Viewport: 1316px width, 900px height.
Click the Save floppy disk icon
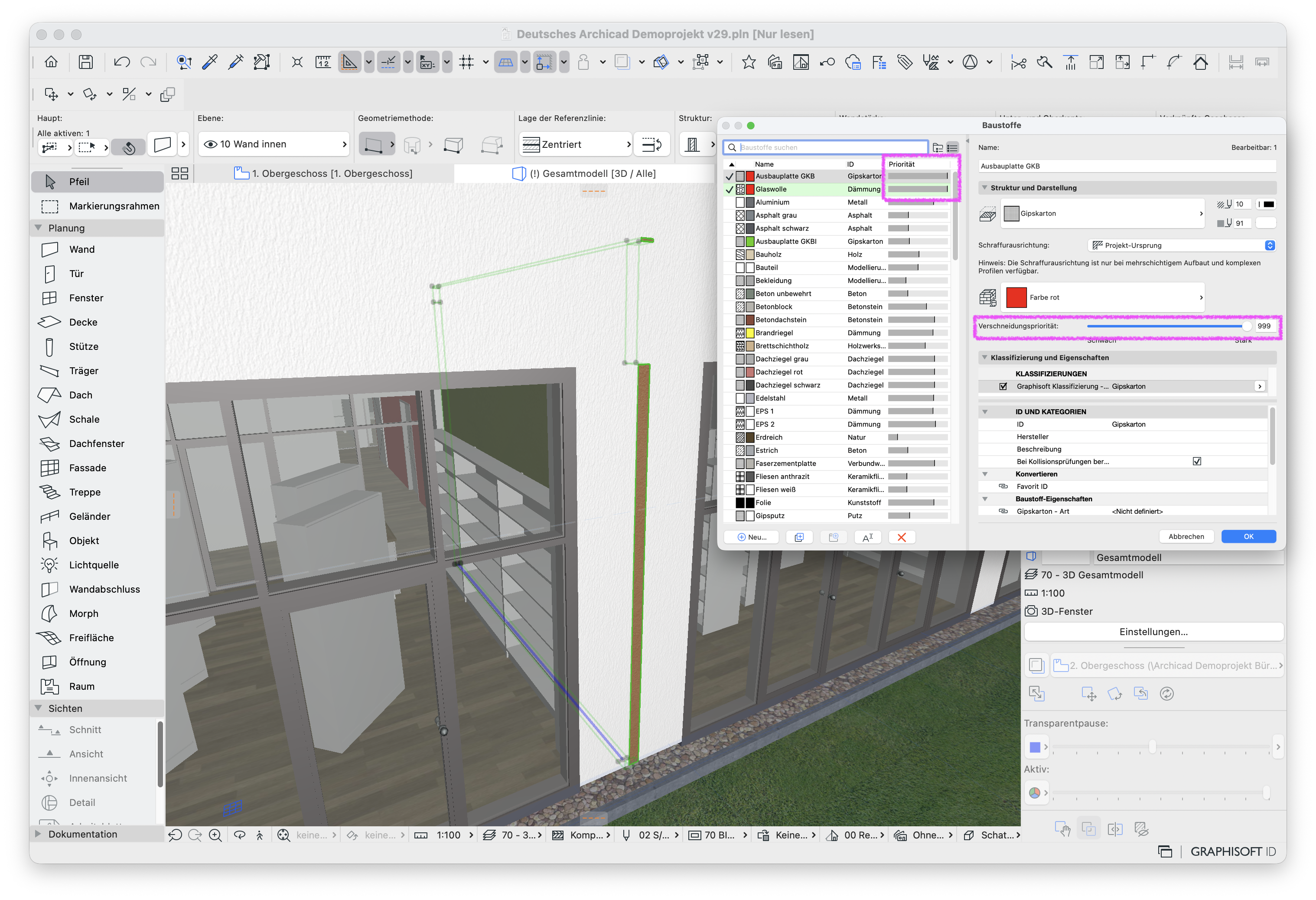pos(85,62)
